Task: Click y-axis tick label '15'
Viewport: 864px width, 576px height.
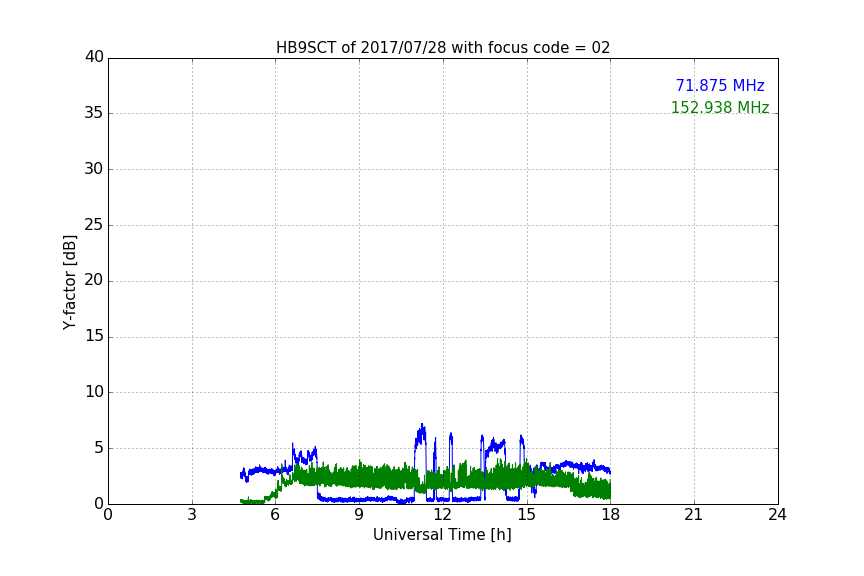Action: click(94, 336)
